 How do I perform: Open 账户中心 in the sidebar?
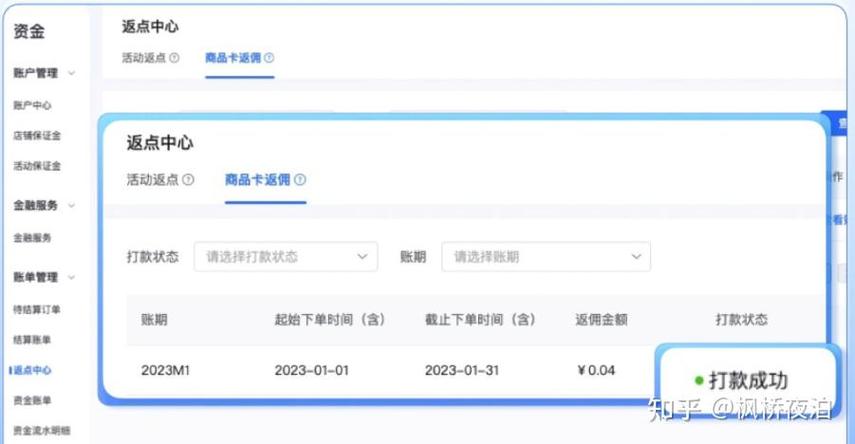(x=32, y=105)
